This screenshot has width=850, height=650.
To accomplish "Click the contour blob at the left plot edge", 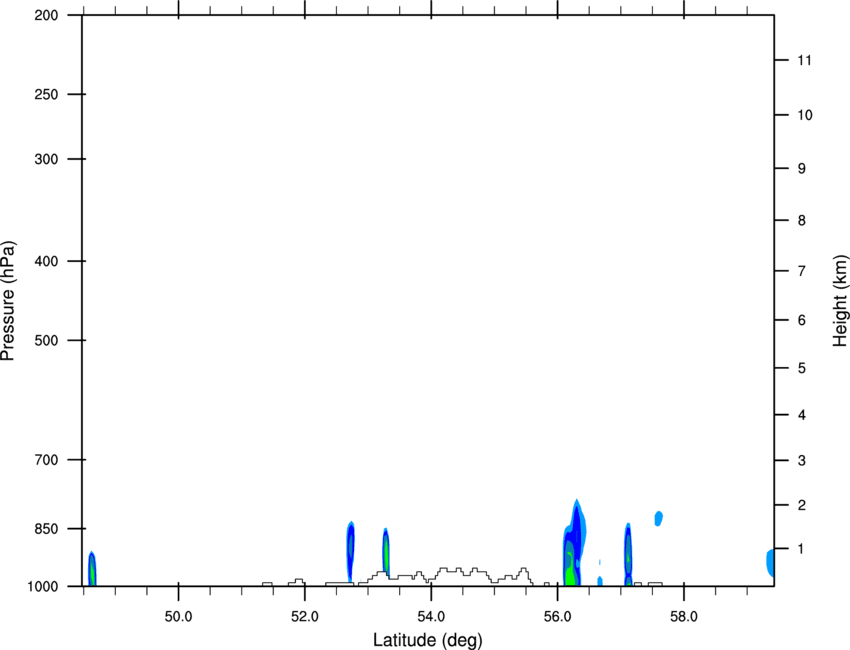I will [x=92, y=568].
